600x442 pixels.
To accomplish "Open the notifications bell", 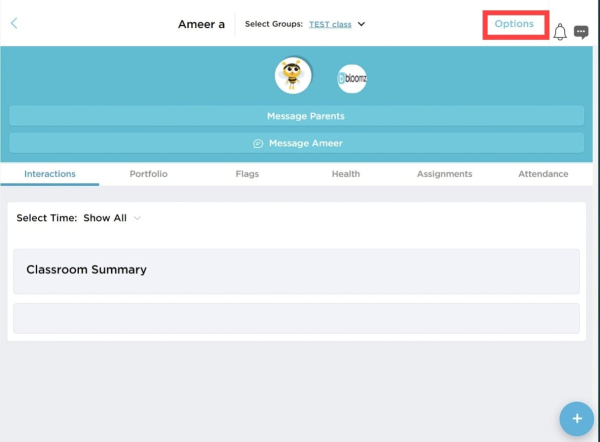I will [560, 32].
